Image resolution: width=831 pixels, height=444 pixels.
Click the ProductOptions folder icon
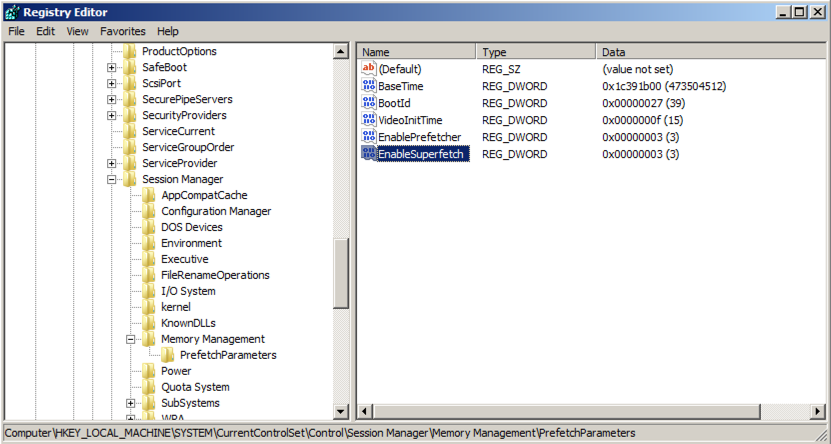pyautogui.click(x=130, y=51)
